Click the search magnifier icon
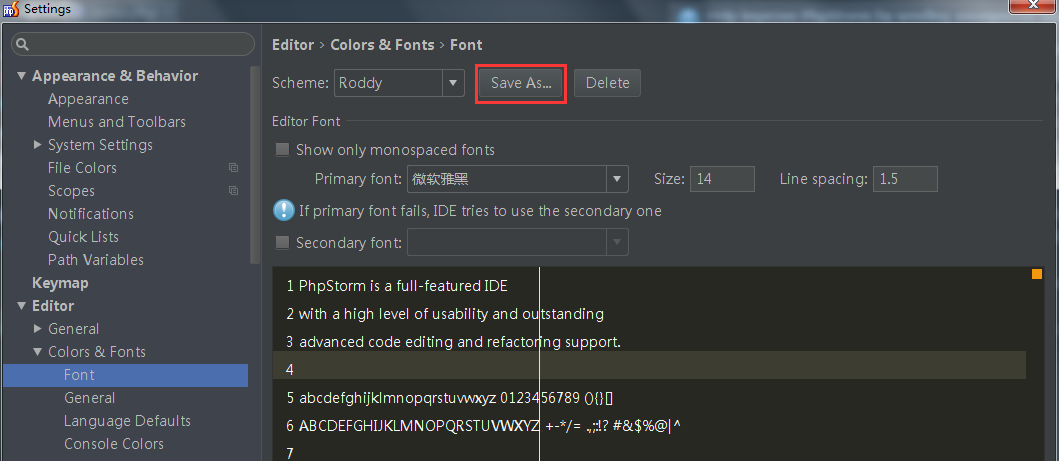The image size is (1059, 461). [22, 45]
